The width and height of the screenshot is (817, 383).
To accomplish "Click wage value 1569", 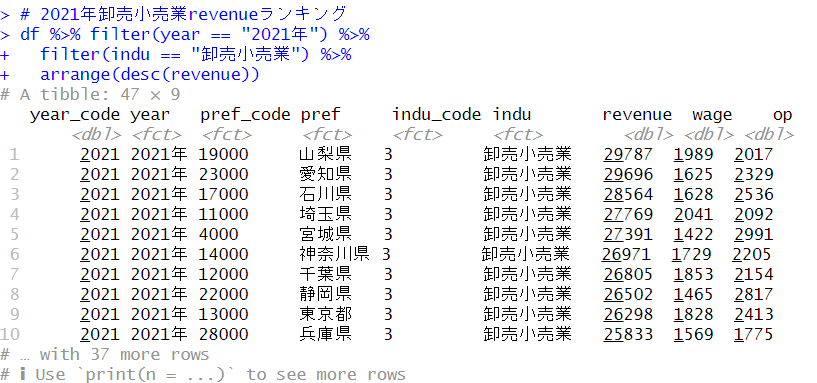I will click(x=693, y=334).
